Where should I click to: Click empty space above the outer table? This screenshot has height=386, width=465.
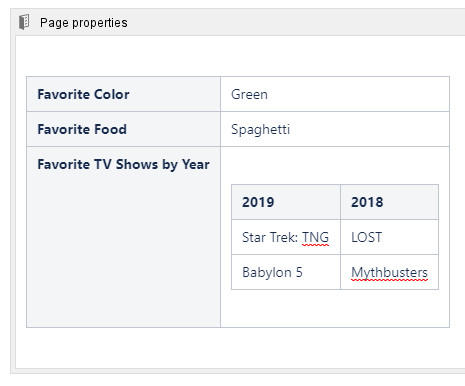(x=240, y=56)
